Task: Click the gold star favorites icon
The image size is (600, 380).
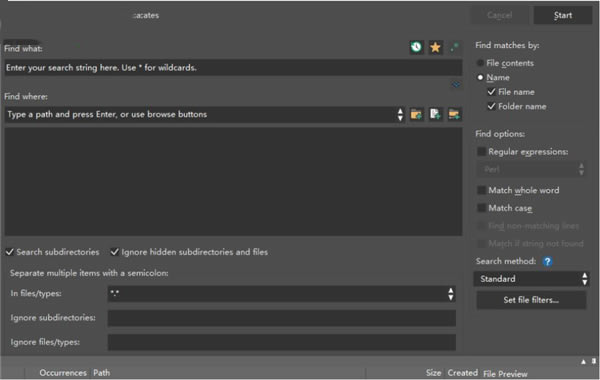Action: [x=435, y=47]
